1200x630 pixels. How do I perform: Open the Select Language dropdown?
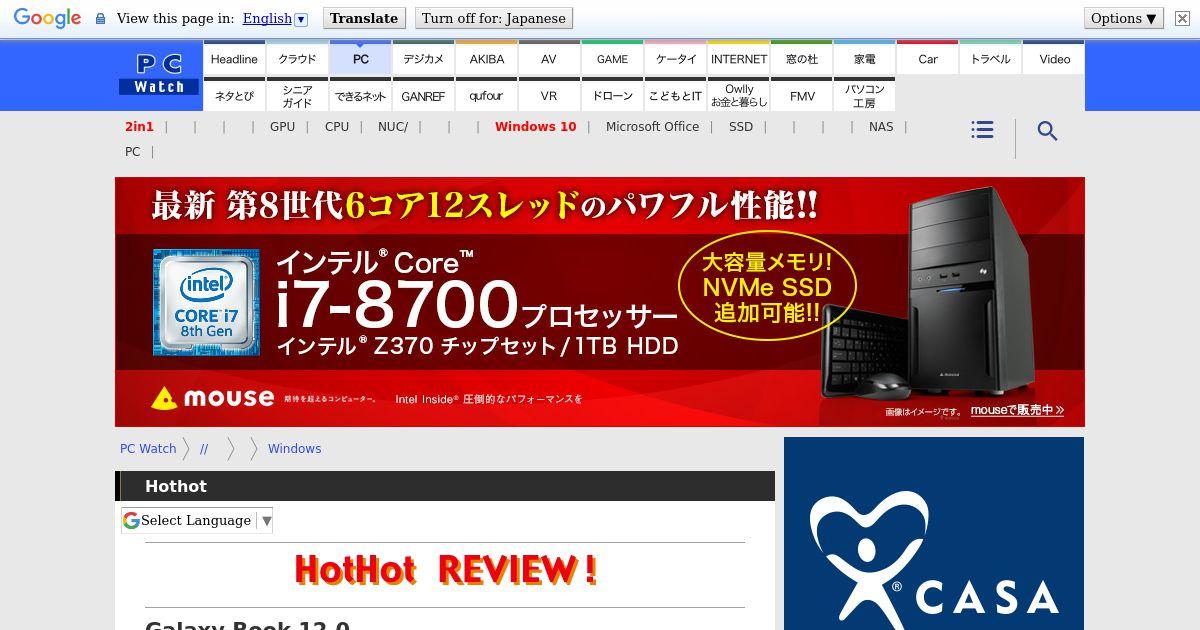pos(197,520)
